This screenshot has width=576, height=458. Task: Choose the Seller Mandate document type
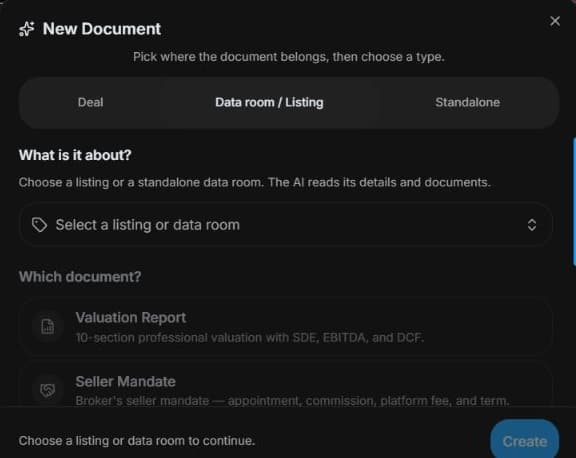coord(285,384)
